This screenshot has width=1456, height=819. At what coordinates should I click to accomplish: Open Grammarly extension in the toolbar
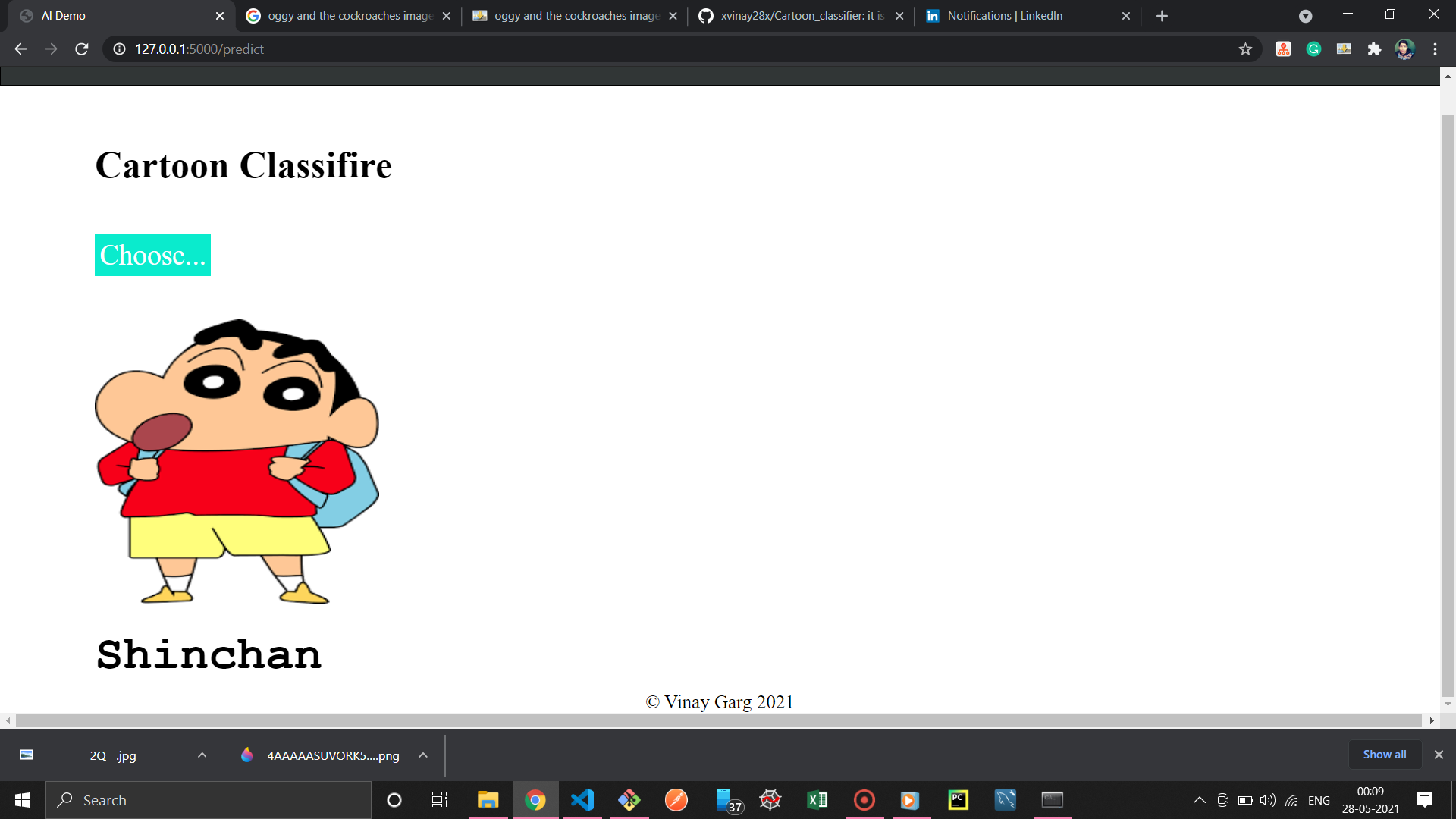coord(1313,49)
